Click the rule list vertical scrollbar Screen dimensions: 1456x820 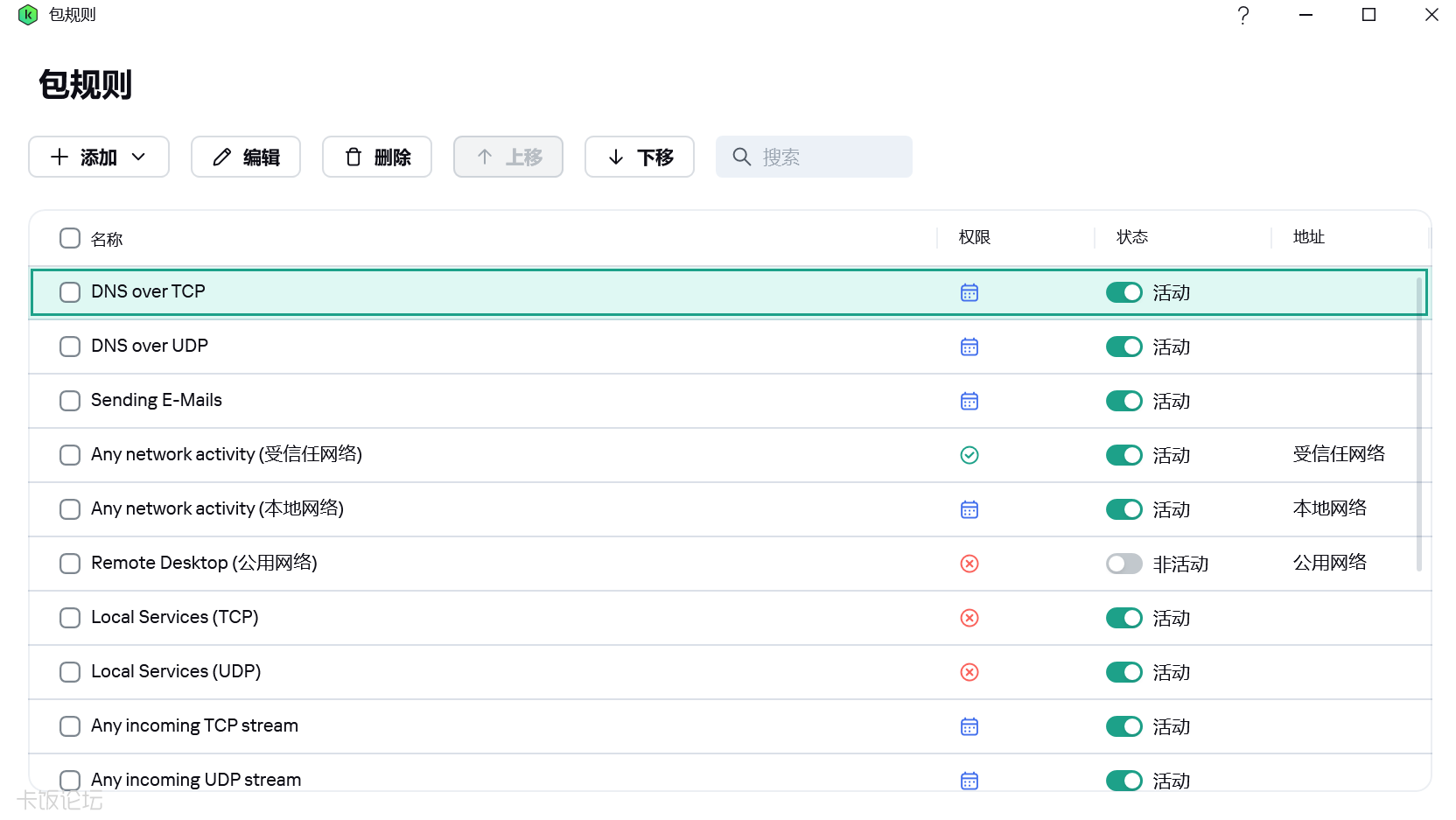(1418, 424)
